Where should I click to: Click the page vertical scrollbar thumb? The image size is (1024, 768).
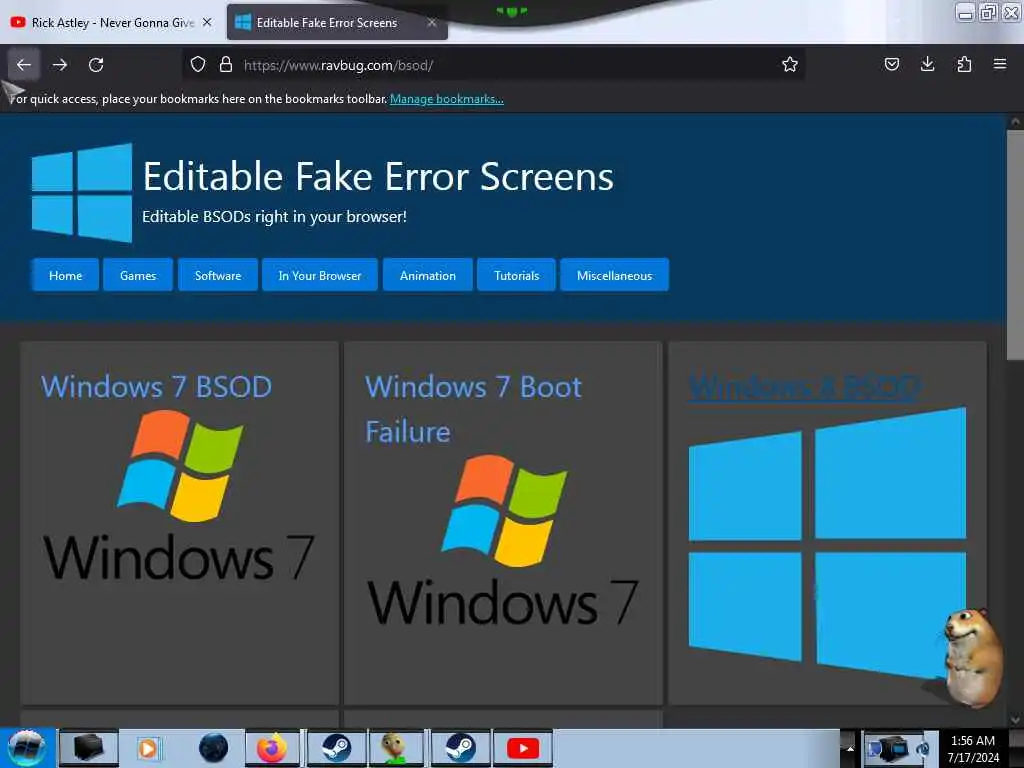(1015, 245)
